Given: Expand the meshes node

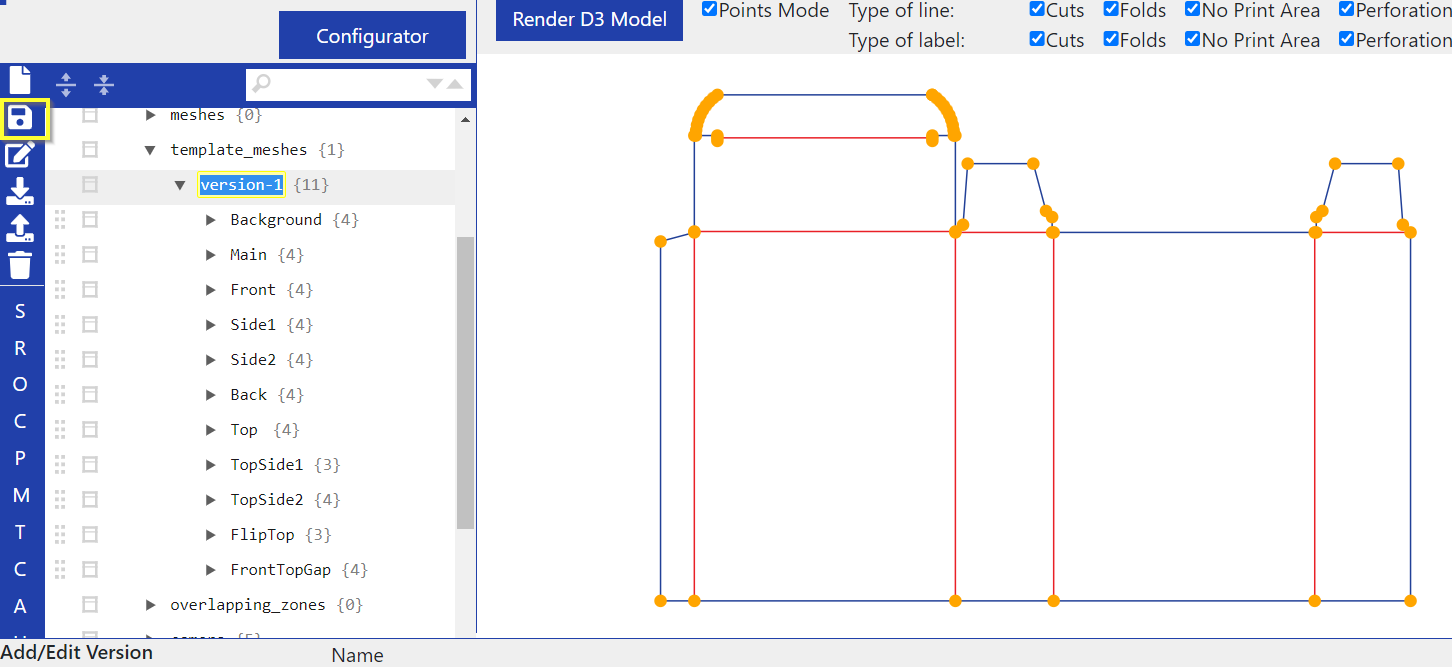Looking at the screenshot, I should (x=151, y=115).
